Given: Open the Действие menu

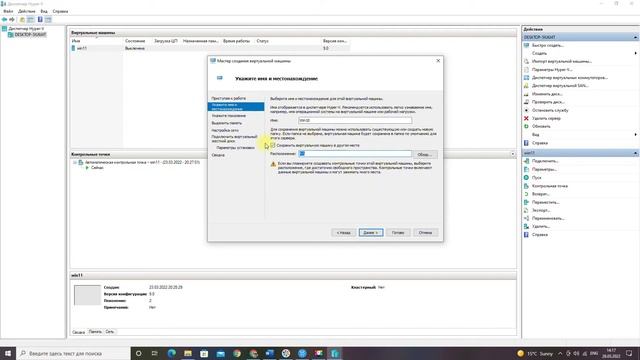Looking at the screenshot, I should pos(27,11).
